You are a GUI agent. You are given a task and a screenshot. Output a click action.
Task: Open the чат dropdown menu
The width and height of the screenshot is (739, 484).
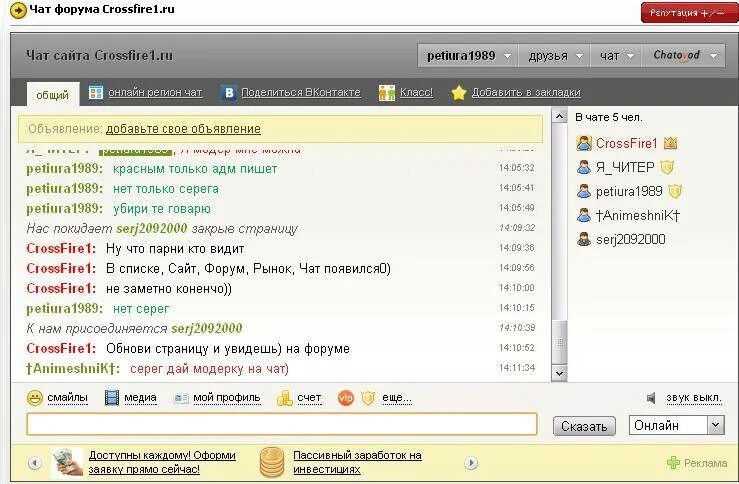pos(616,56)
